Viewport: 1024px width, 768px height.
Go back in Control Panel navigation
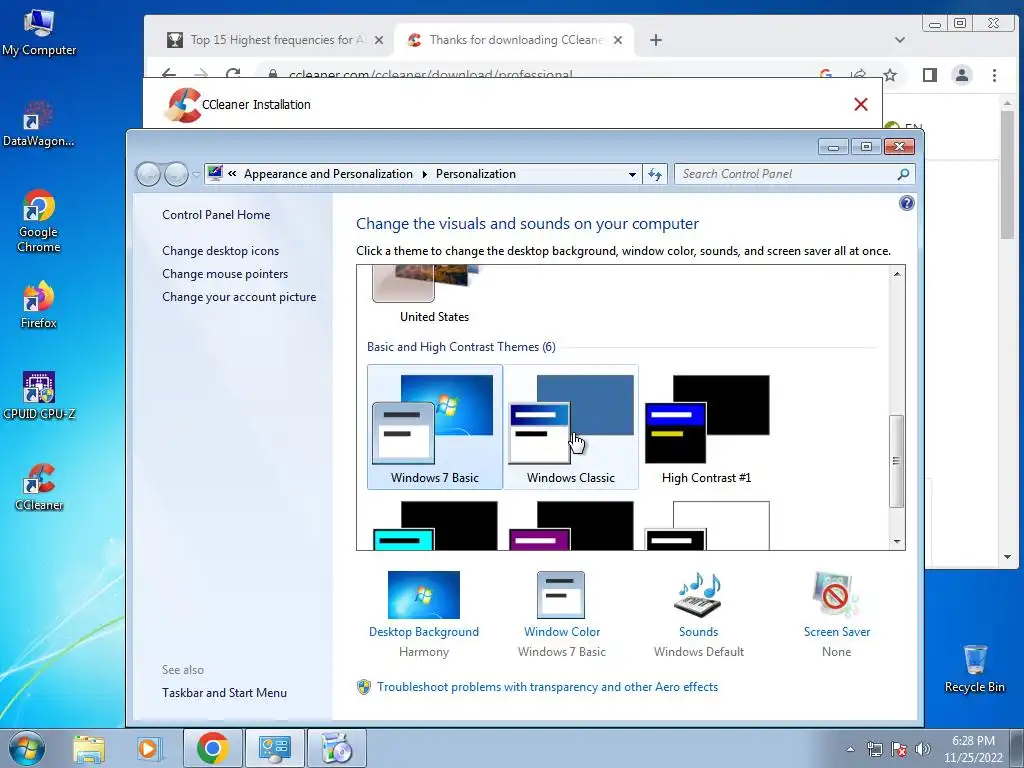(148, 174)
